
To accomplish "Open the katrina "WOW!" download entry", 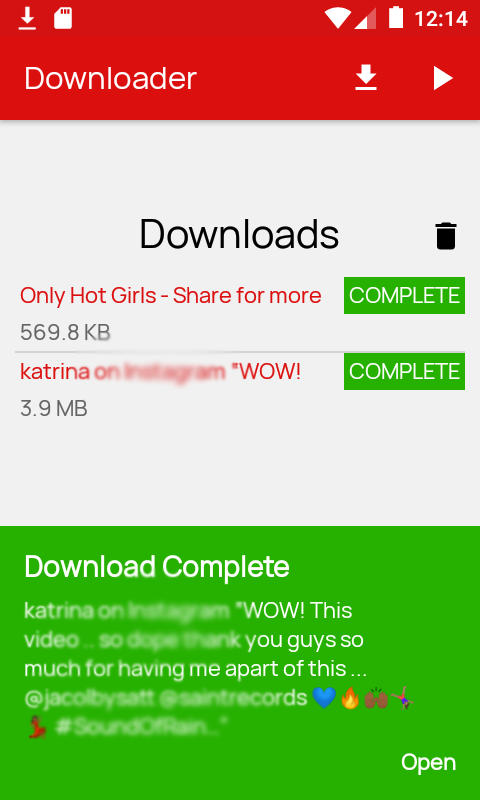I will (x=160, y=371).
